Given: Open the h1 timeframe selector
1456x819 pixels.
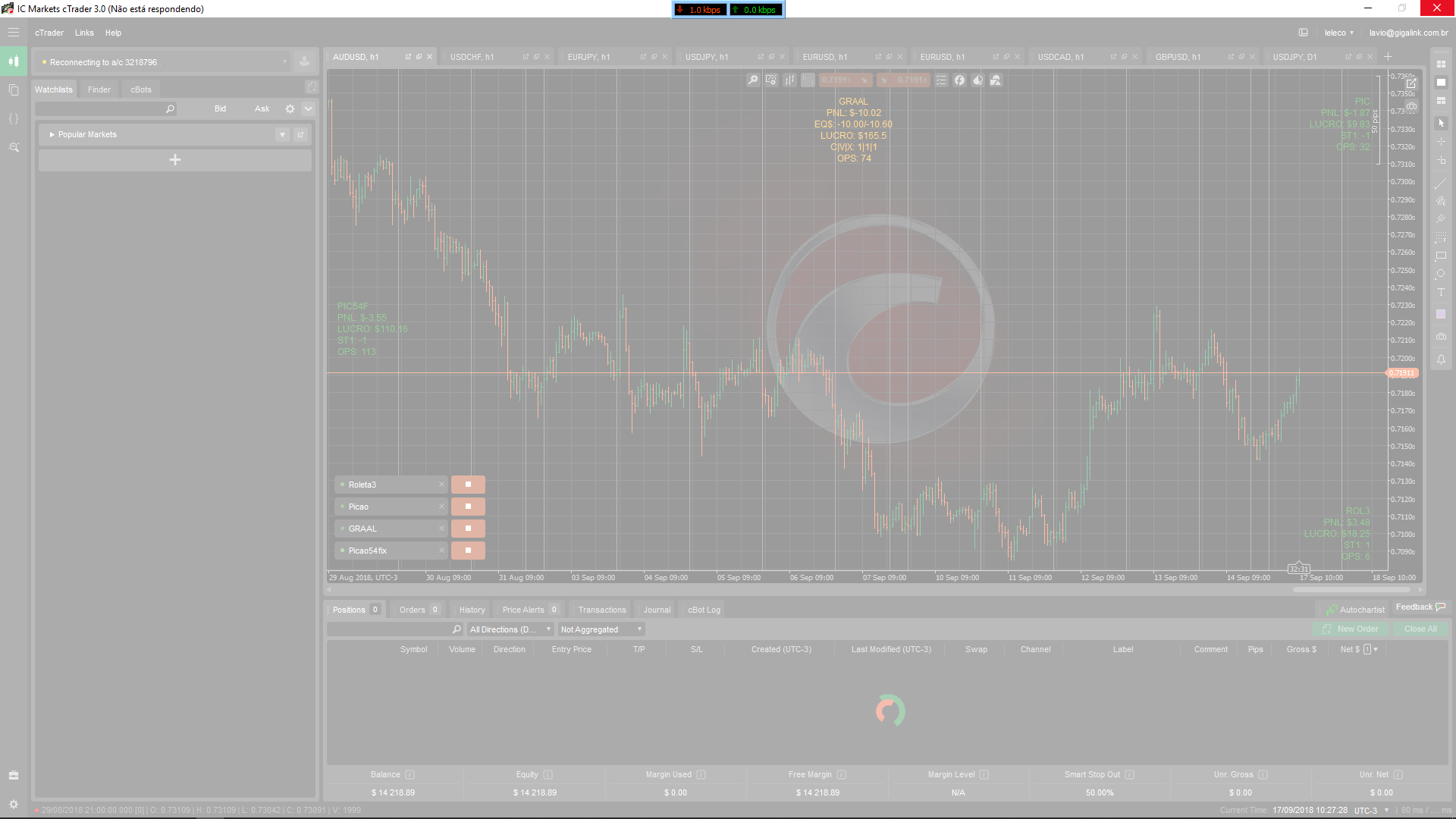Looking at the screenshot, I should click(x=808, y=80).
